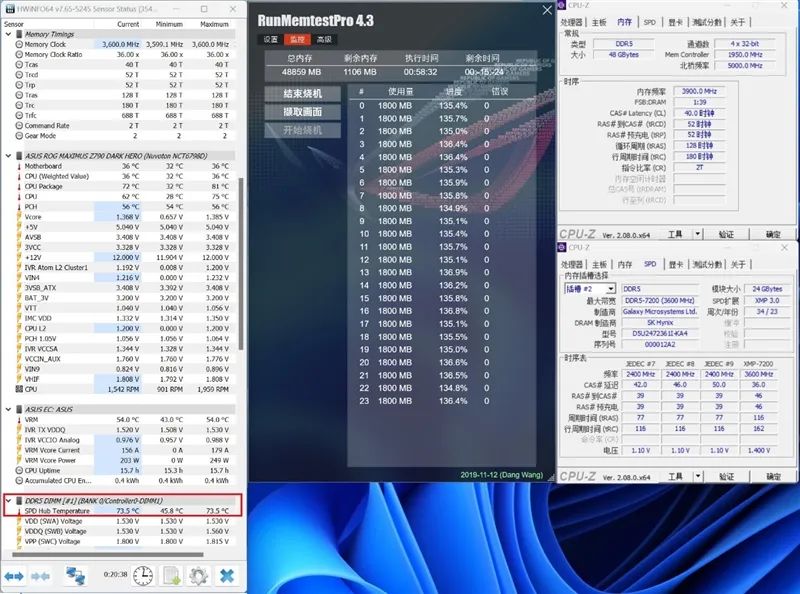The height and width of the screenshot is (594, 800).
Task: Select the SPD Hub Temperature row
Action: tap(122, 511)
